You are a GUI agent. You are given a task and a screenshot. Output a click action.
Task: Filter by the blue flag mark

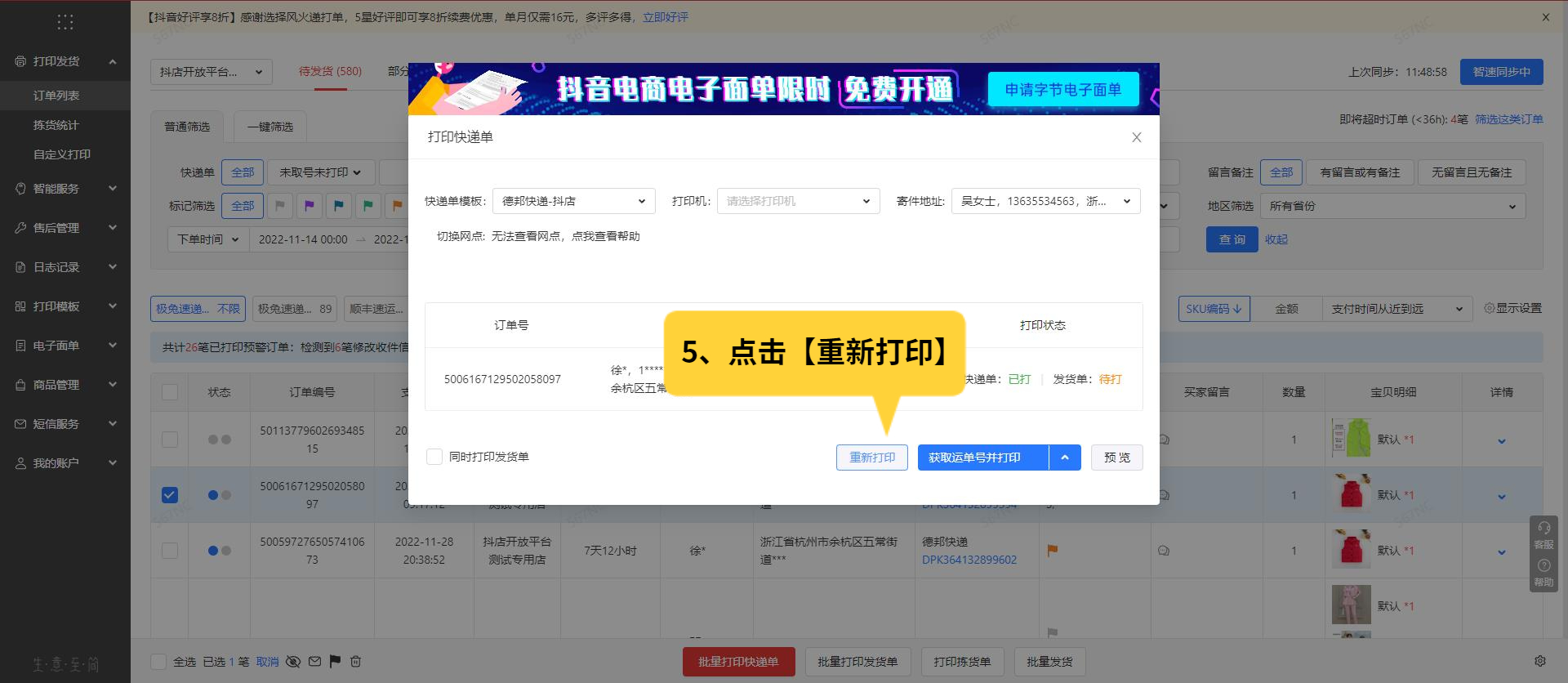click(339, 206)
